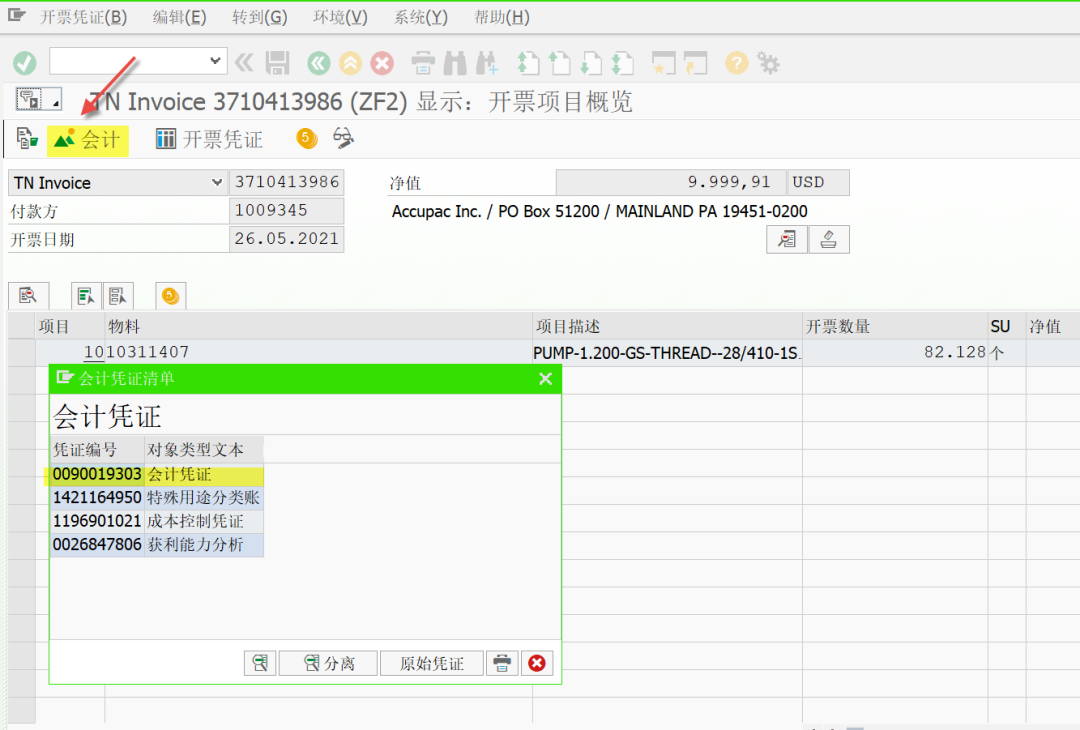Click the 开票日期 field 26.05.2021
Image resolution: width=1080 pixels, height=730 pixels.
[287, 238]
